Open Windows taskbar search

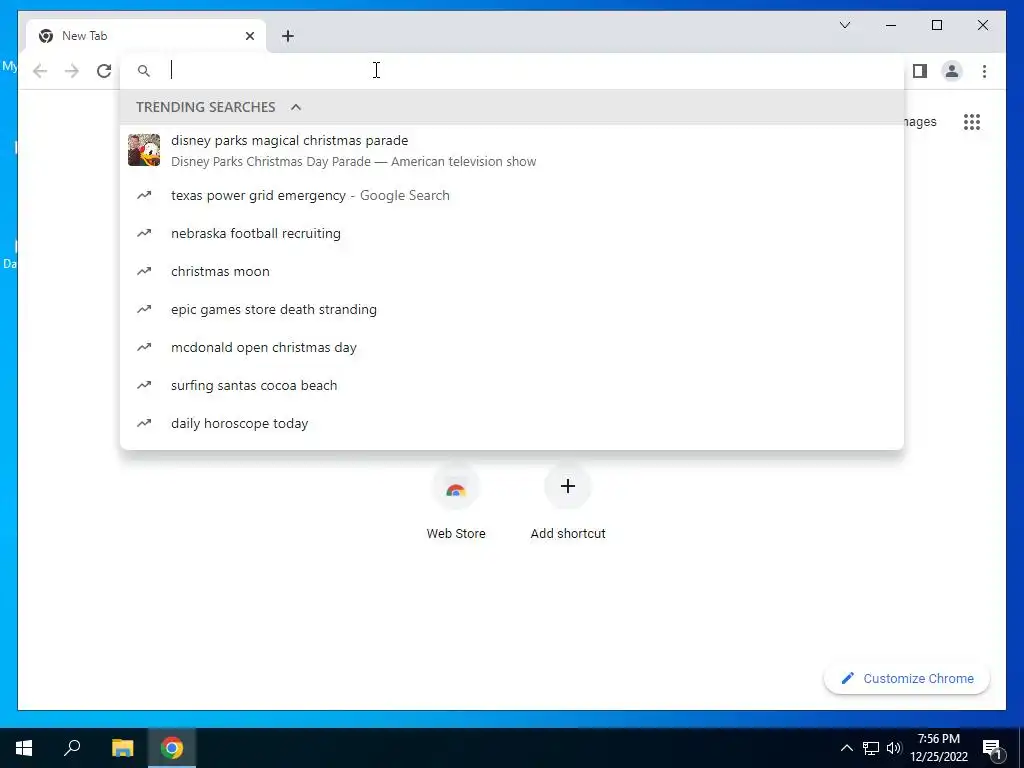tap(72, 748)
